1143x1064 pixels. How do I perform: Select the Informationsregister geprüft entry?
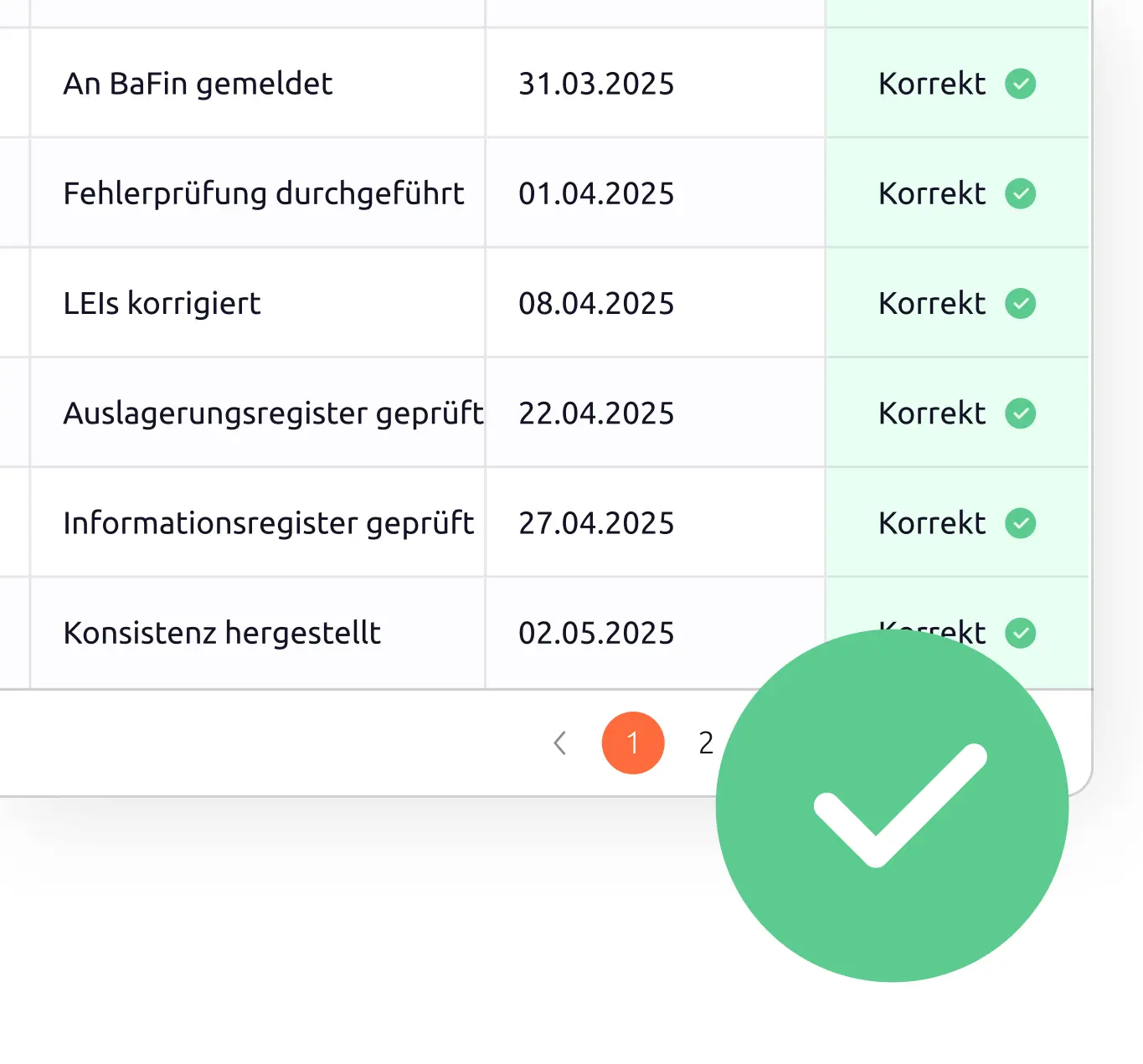point(268,523)
